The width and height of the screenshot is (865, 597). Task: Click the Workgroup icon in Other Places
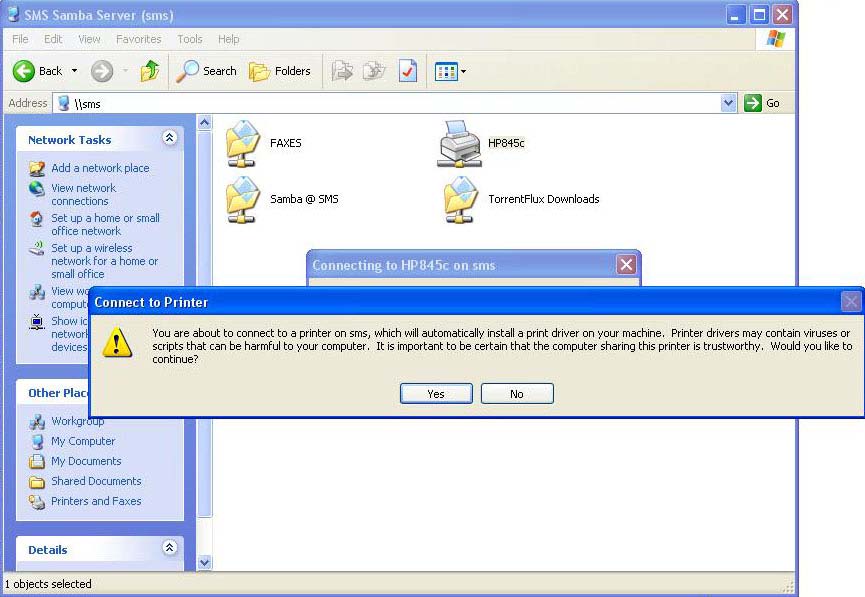37,422
